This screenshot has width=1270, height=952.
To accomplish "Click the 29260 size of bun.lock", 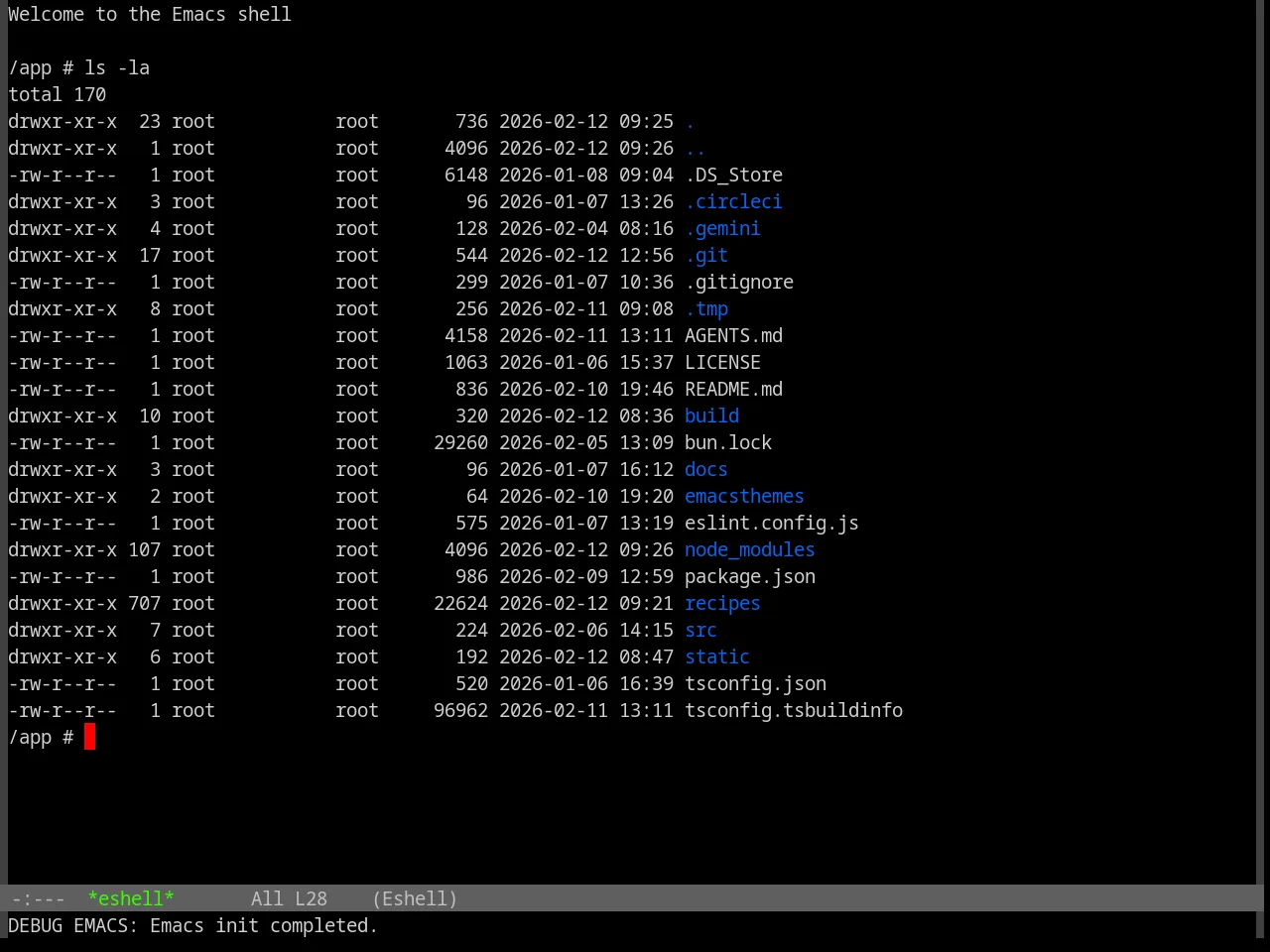I will pos(460,442).
